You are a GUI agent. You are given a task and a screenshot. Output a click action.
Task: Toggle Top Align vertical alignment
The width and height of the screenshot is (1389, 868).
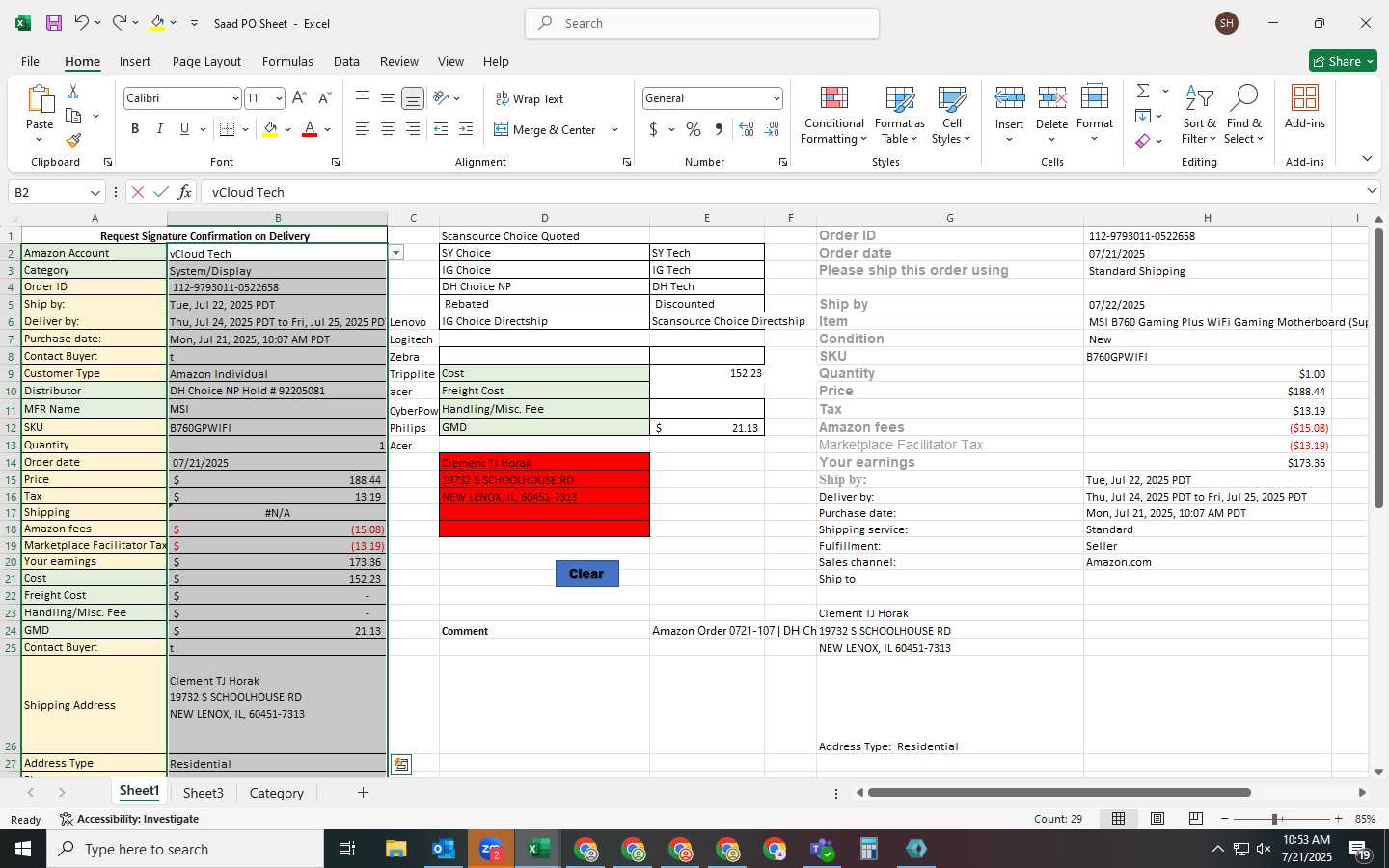click(x=363, y=98)
